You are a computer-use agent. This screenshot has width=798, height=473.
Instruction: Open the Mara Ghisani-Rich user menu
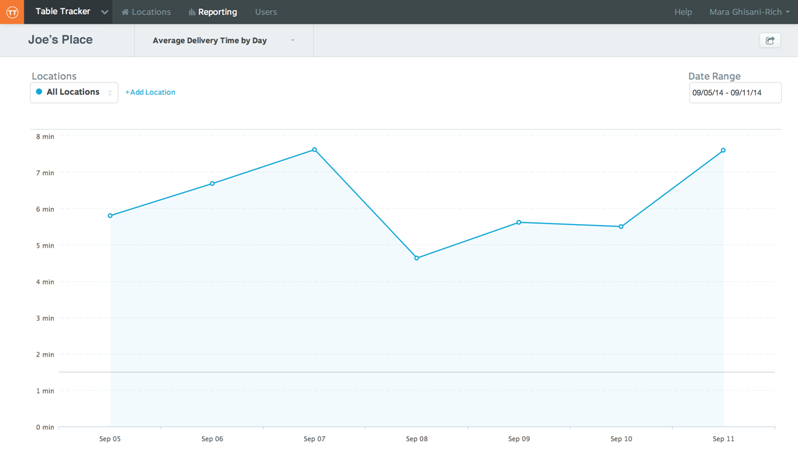click(749, 12)
